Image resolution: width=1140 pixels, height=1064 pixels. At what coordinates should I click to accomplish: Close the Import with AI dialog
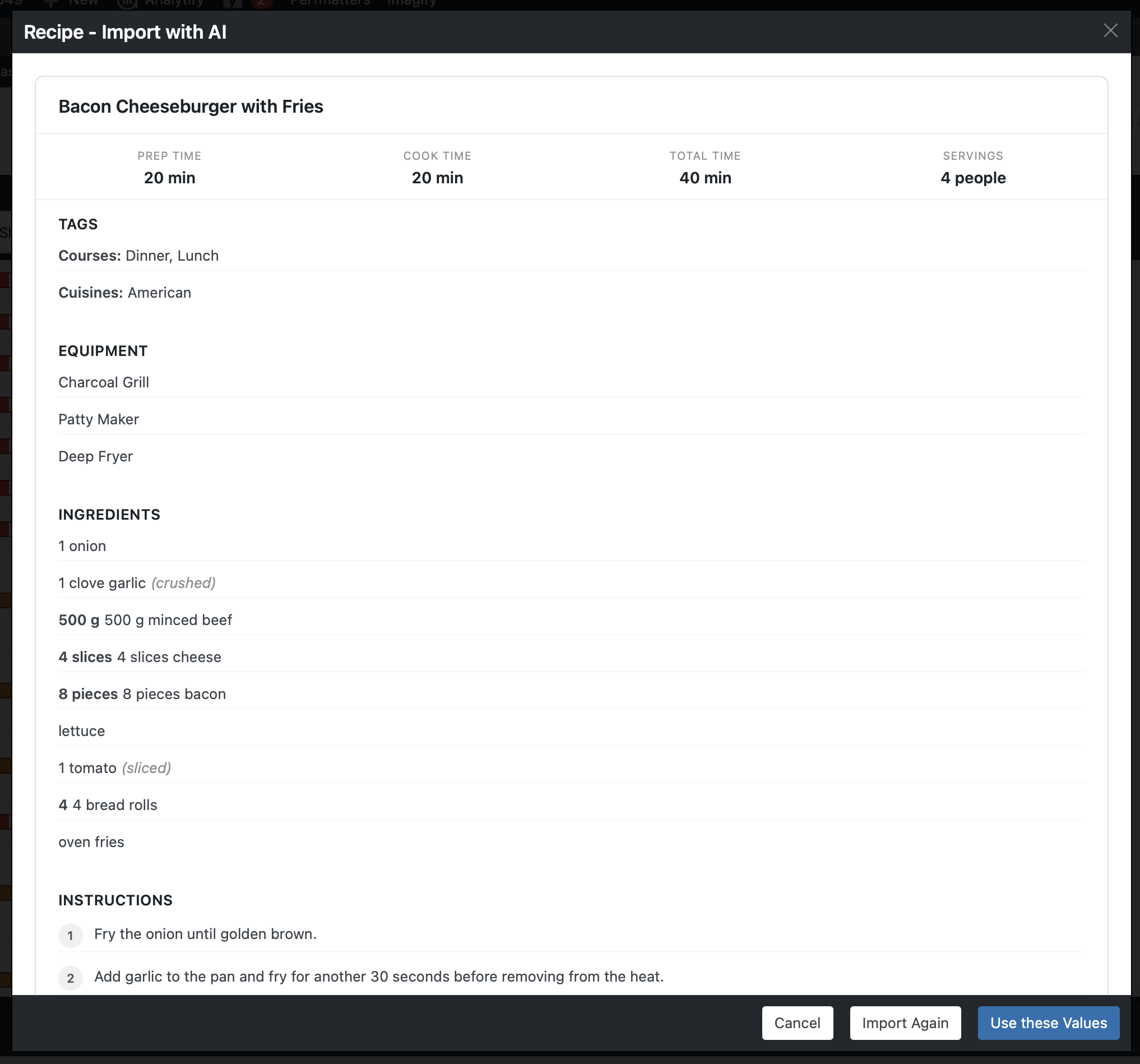coord(1110,31)
